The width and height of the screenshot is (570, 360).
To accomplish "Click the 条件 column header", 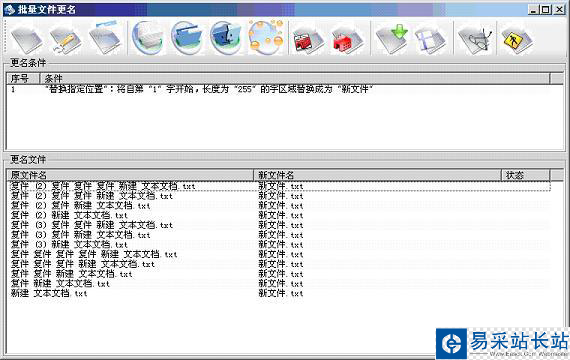I will pos(295,78).
